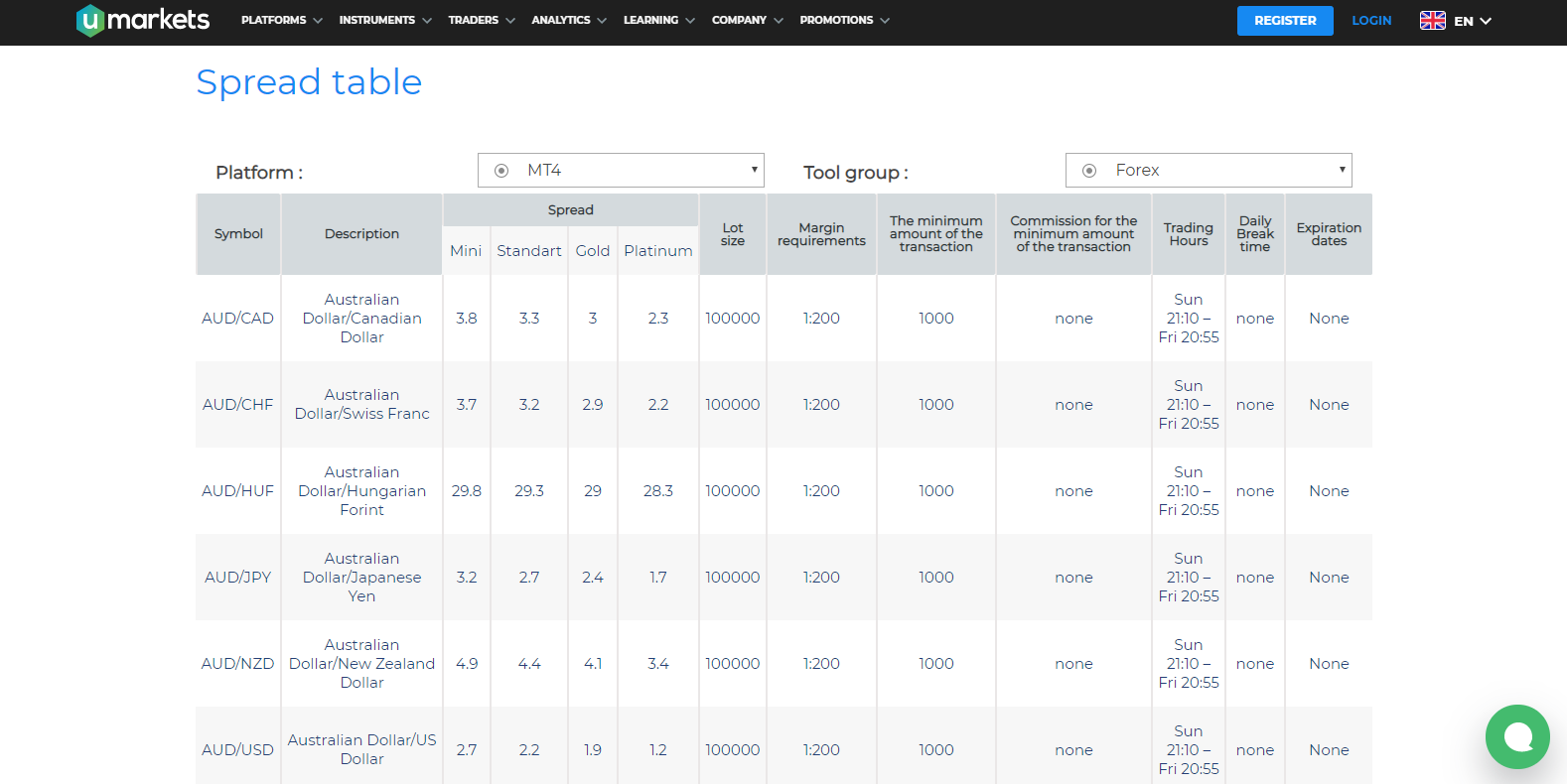This screenshot has height=784, width=1567.
Task: Click the AUD/CAD symbol cell
Action: pos(238,319)
